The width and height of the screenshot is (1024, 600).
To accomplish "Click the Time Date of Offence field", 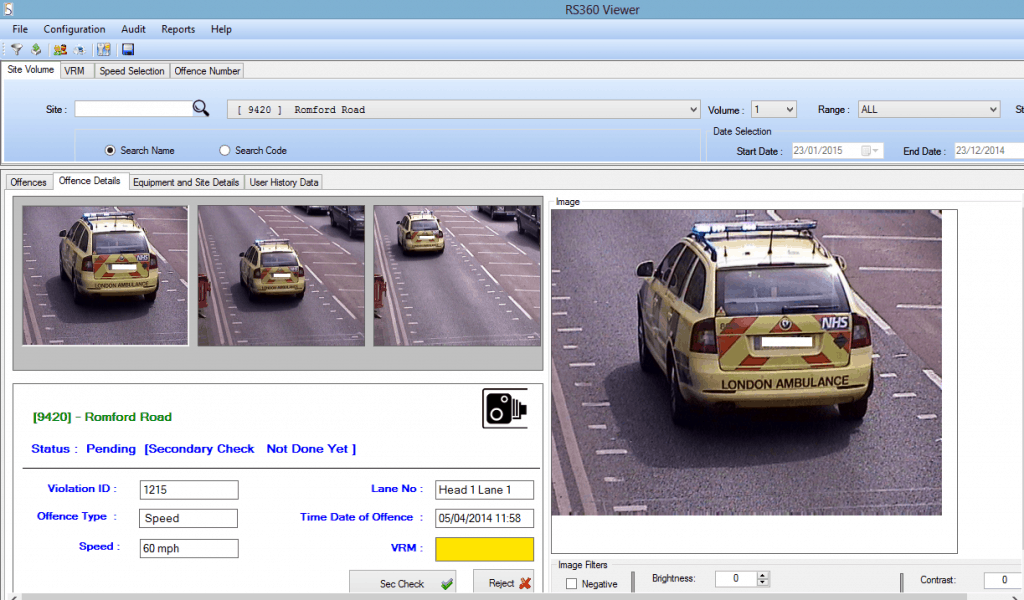I will 485,518.
